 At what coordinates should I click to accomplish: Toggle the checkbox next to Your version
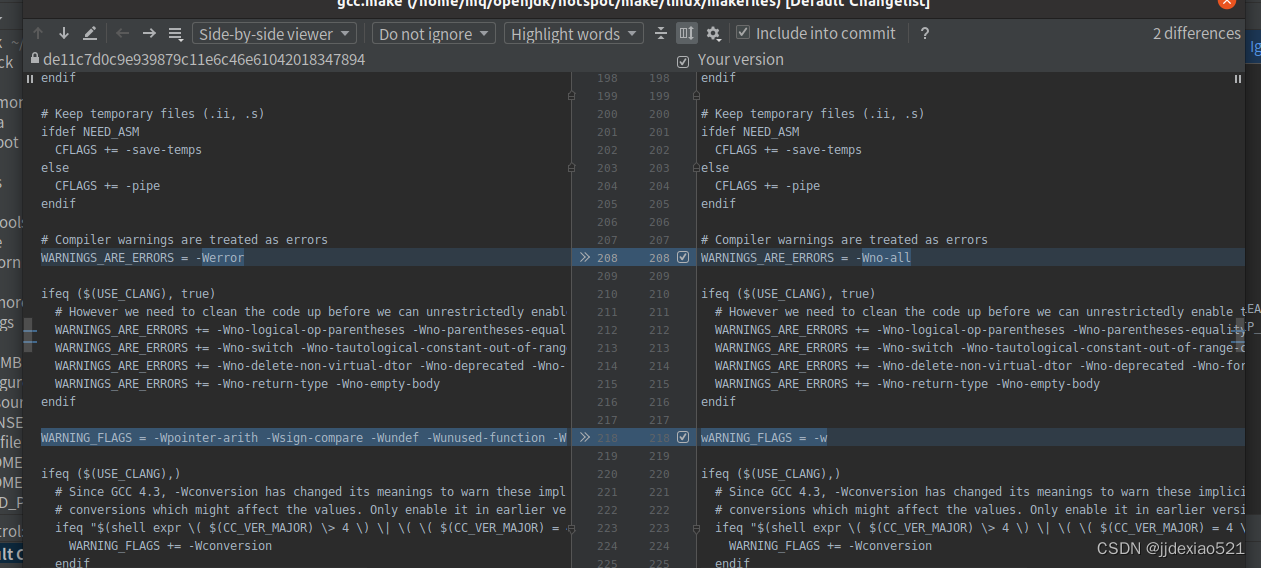[683, 61]
